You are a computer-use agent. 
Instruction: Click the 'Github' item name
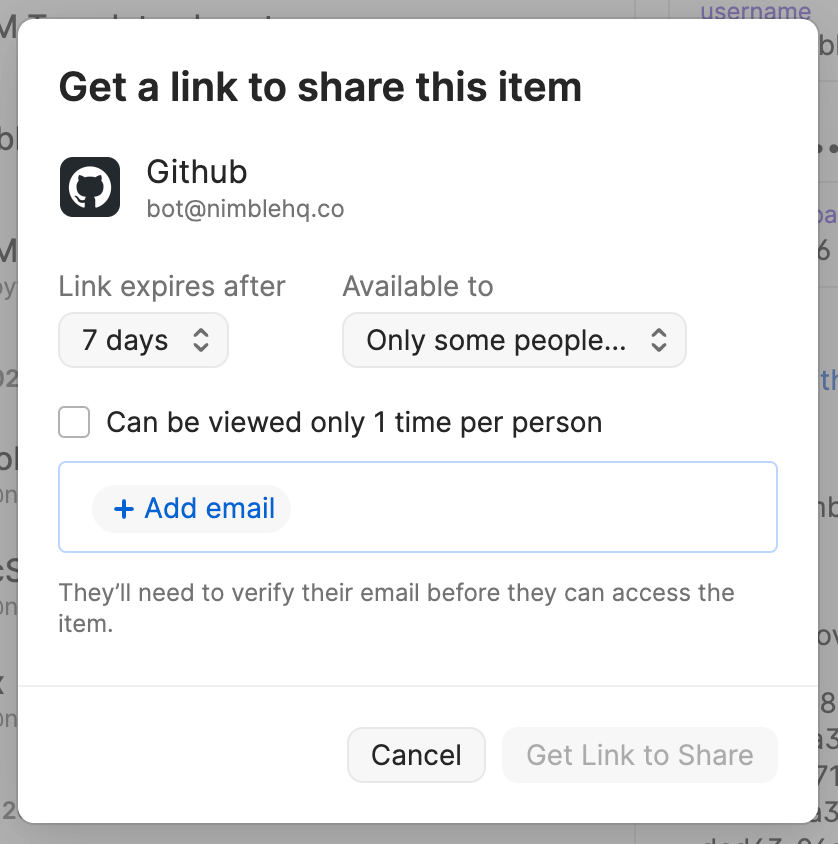pyautogui.click(x=197, y=172)
